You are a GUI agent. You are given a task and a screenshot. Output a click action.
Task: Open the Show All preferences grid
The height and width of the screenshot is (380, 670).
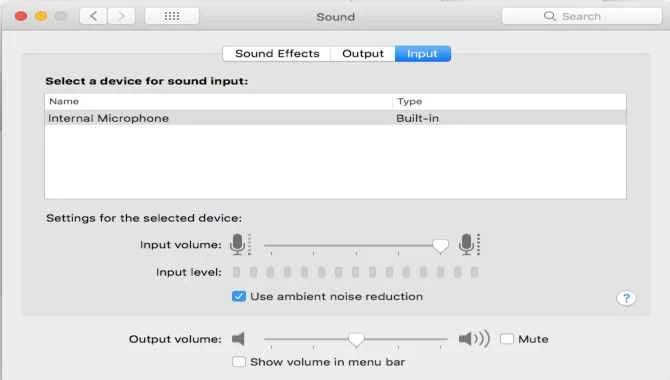pos(172,16)
